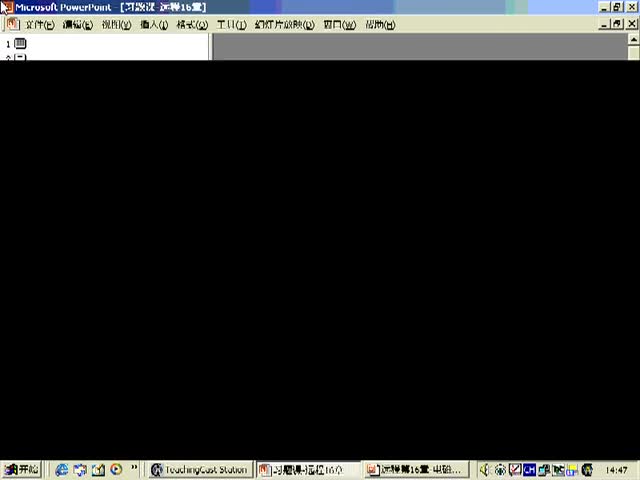Open the 视图(V) menu
The image size is (640, 480).
[x=116, y=25]
